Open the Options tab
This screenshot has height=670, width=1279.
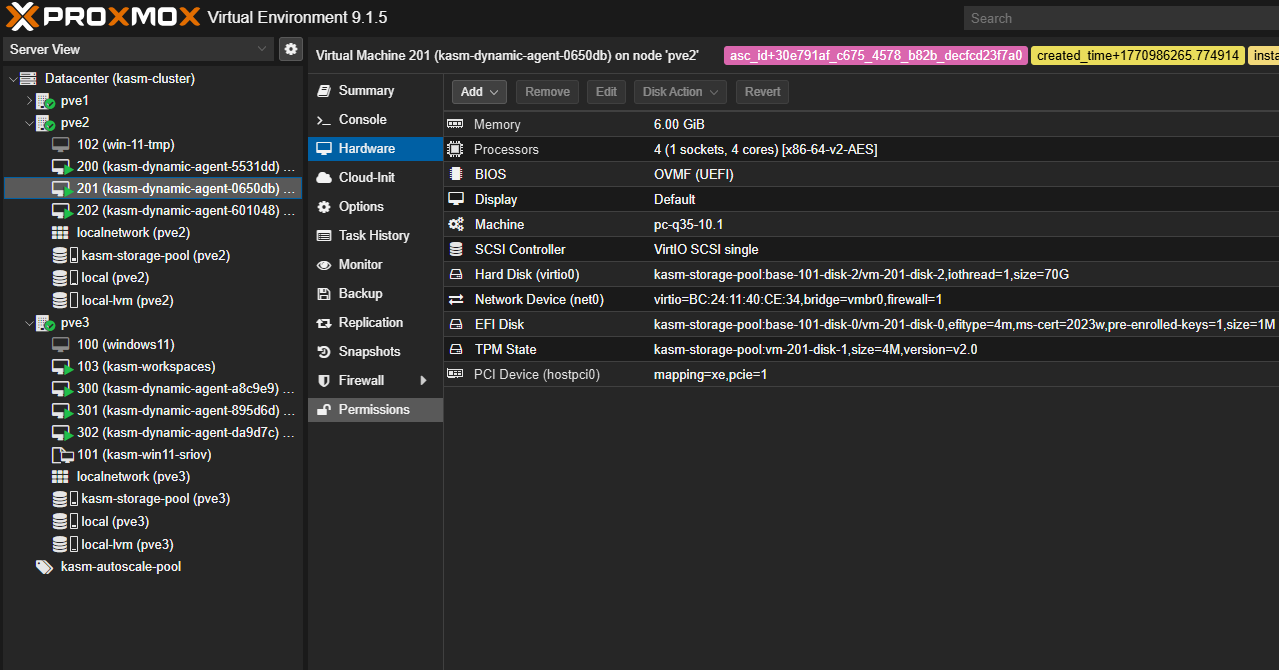(x=375, y=207)
